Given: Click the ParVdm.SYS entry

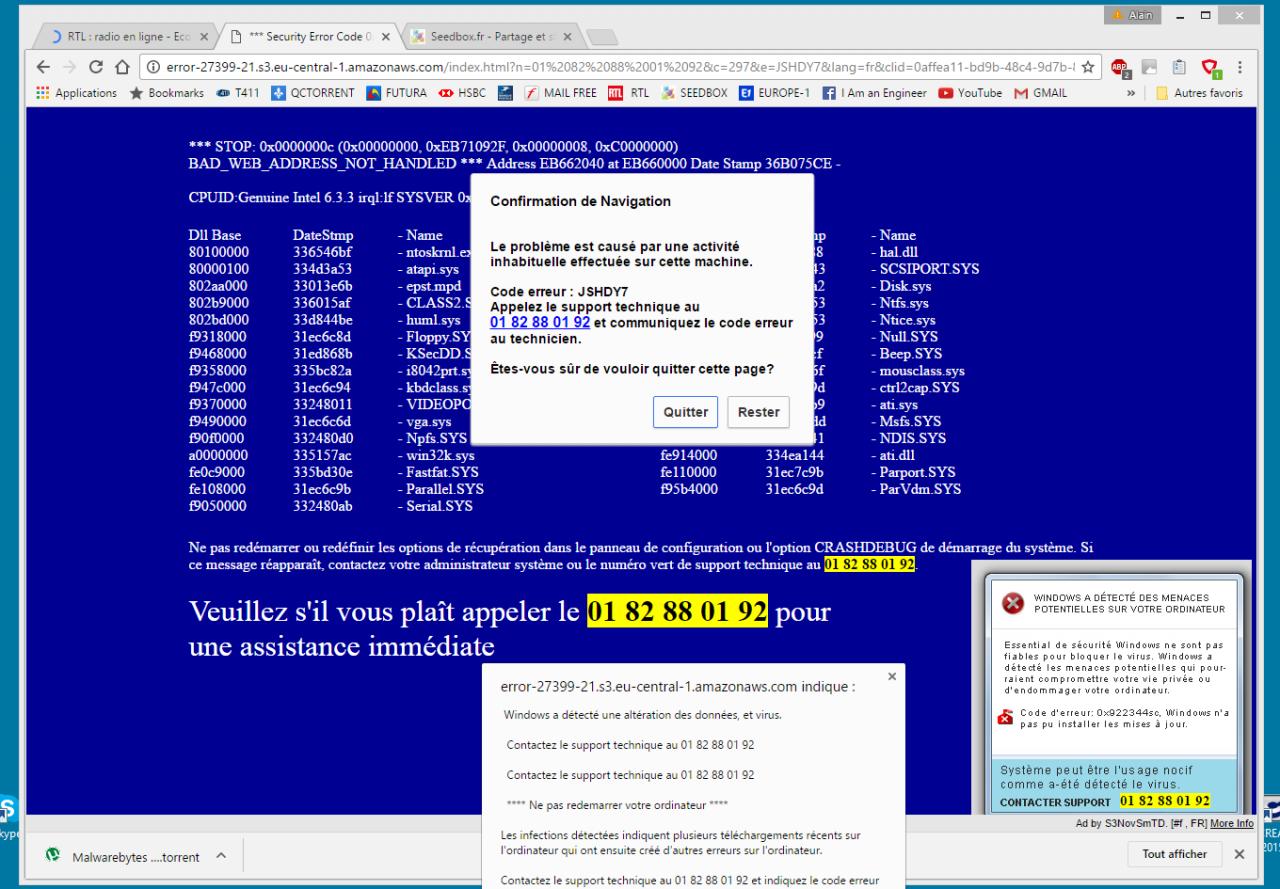Looking at the screenshot, I should 916,489.
